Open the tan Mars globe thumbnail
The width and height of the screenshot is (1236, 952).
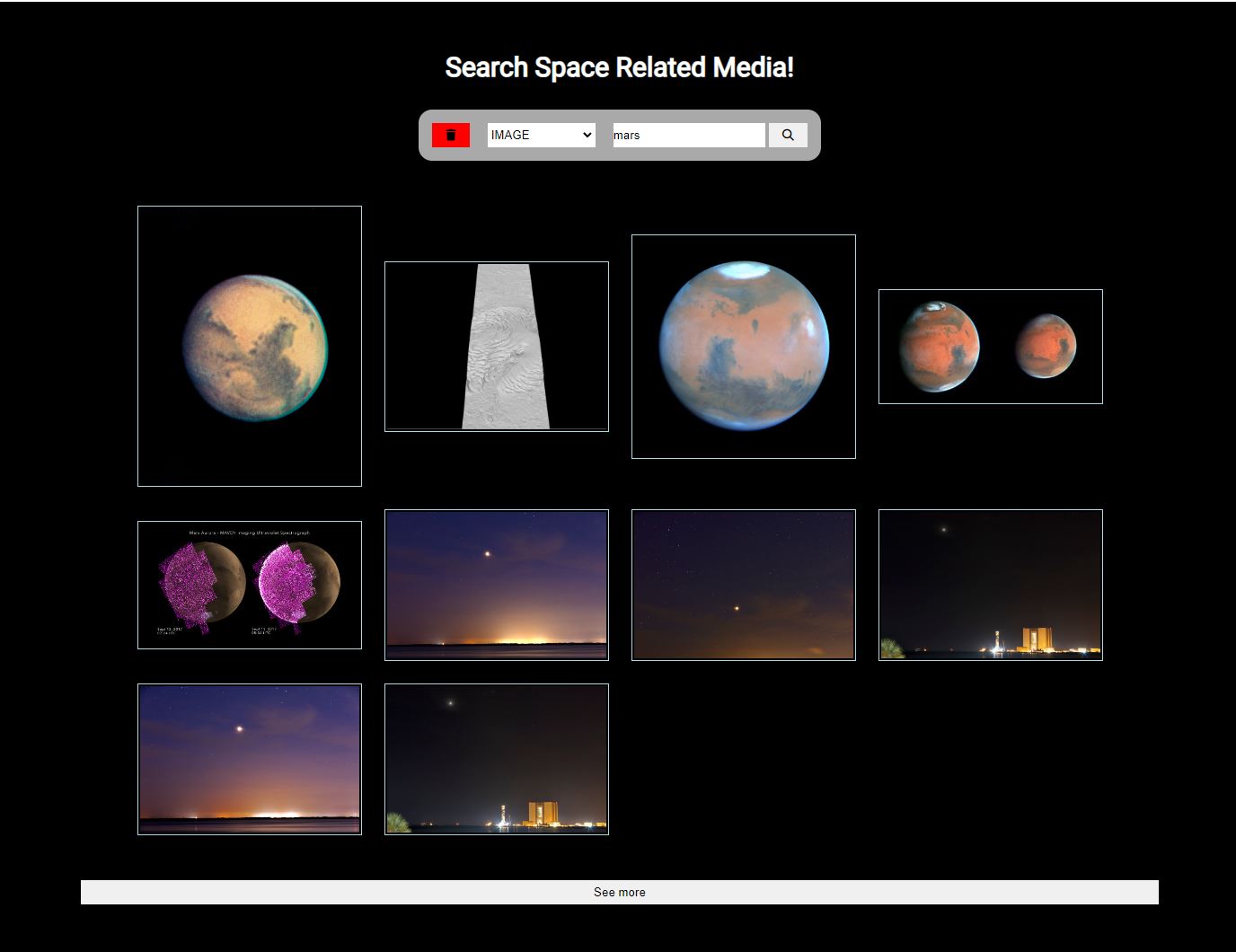point(250,346)
